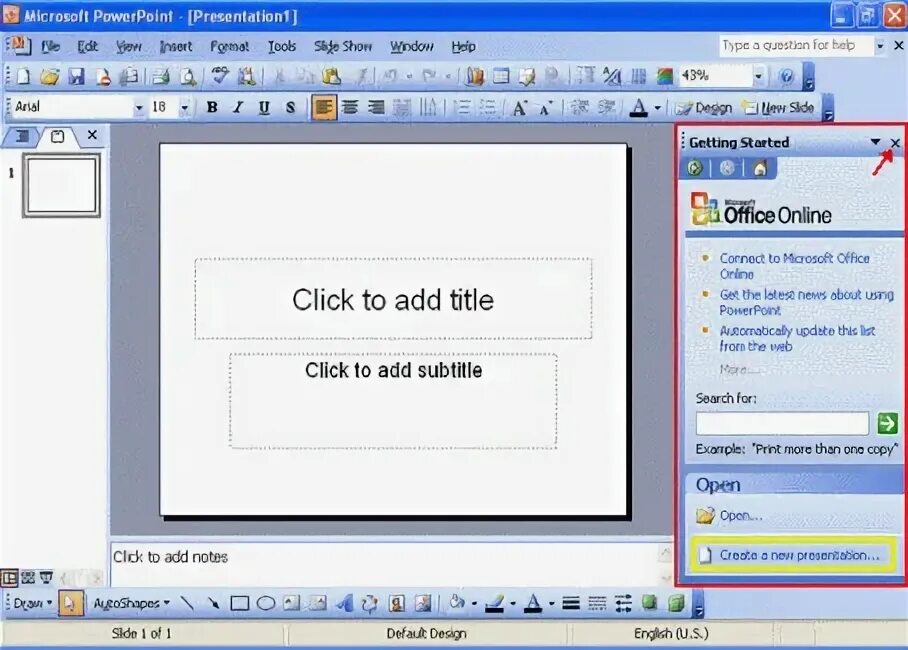This screenshot has width=908, height=650.
Task: Click 'Connect to Microsoft Office Online' link
Action: (794, 266)
